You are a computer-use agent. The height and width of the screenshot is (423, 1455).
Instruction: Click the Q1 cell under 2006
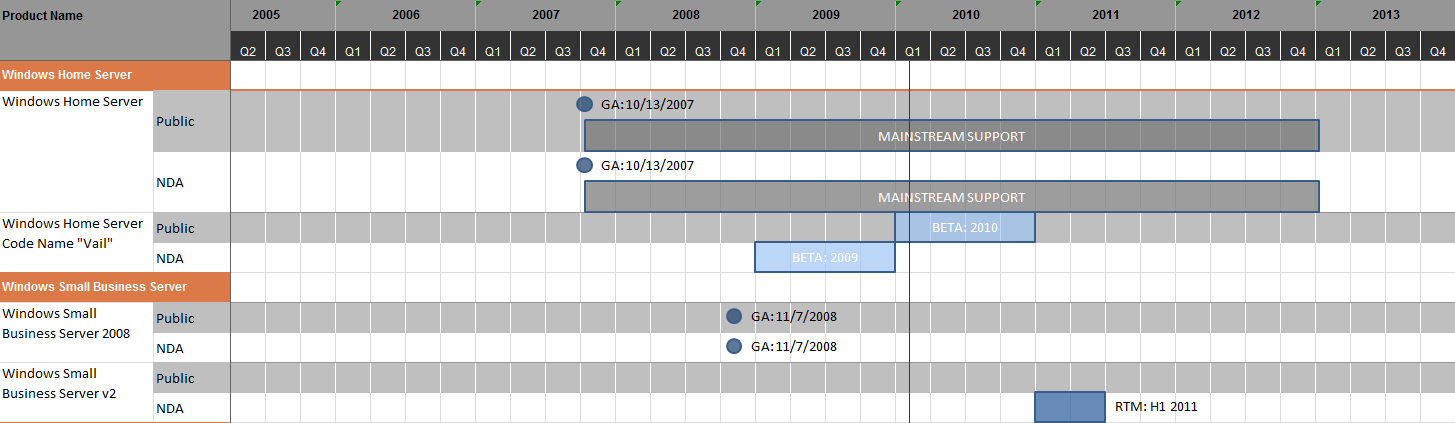353,46
